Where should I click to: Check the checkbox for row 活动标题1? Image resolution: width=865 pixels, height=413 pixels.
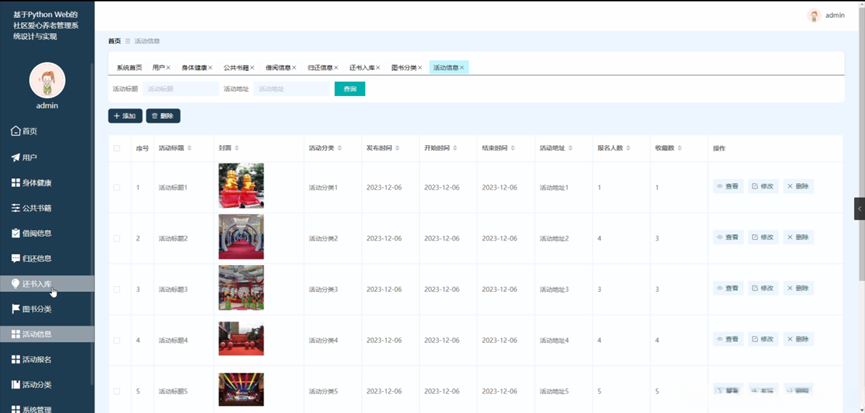click(117, 187)
